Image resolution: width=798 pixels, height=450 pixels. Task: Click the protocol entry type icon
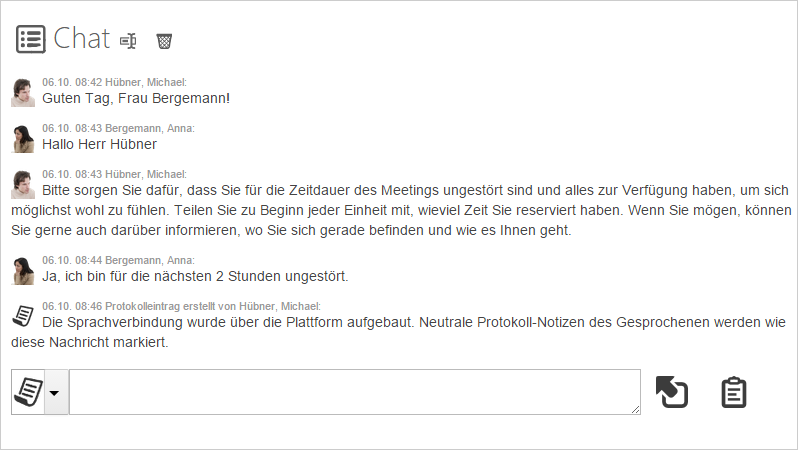click(28, 392)
